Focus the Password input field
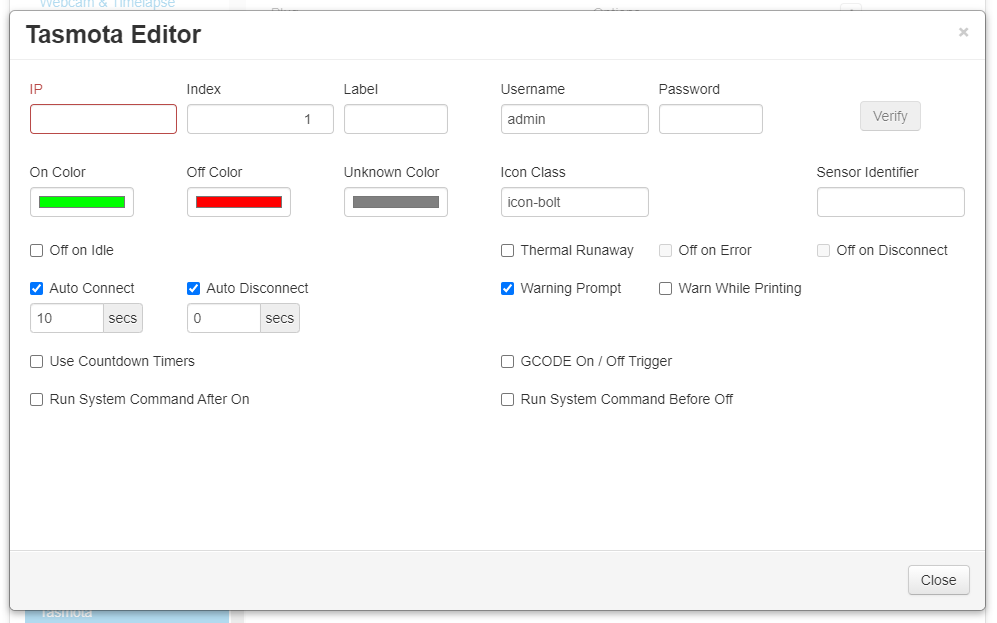This screenshot has width=997, height=623. point(710,119)
